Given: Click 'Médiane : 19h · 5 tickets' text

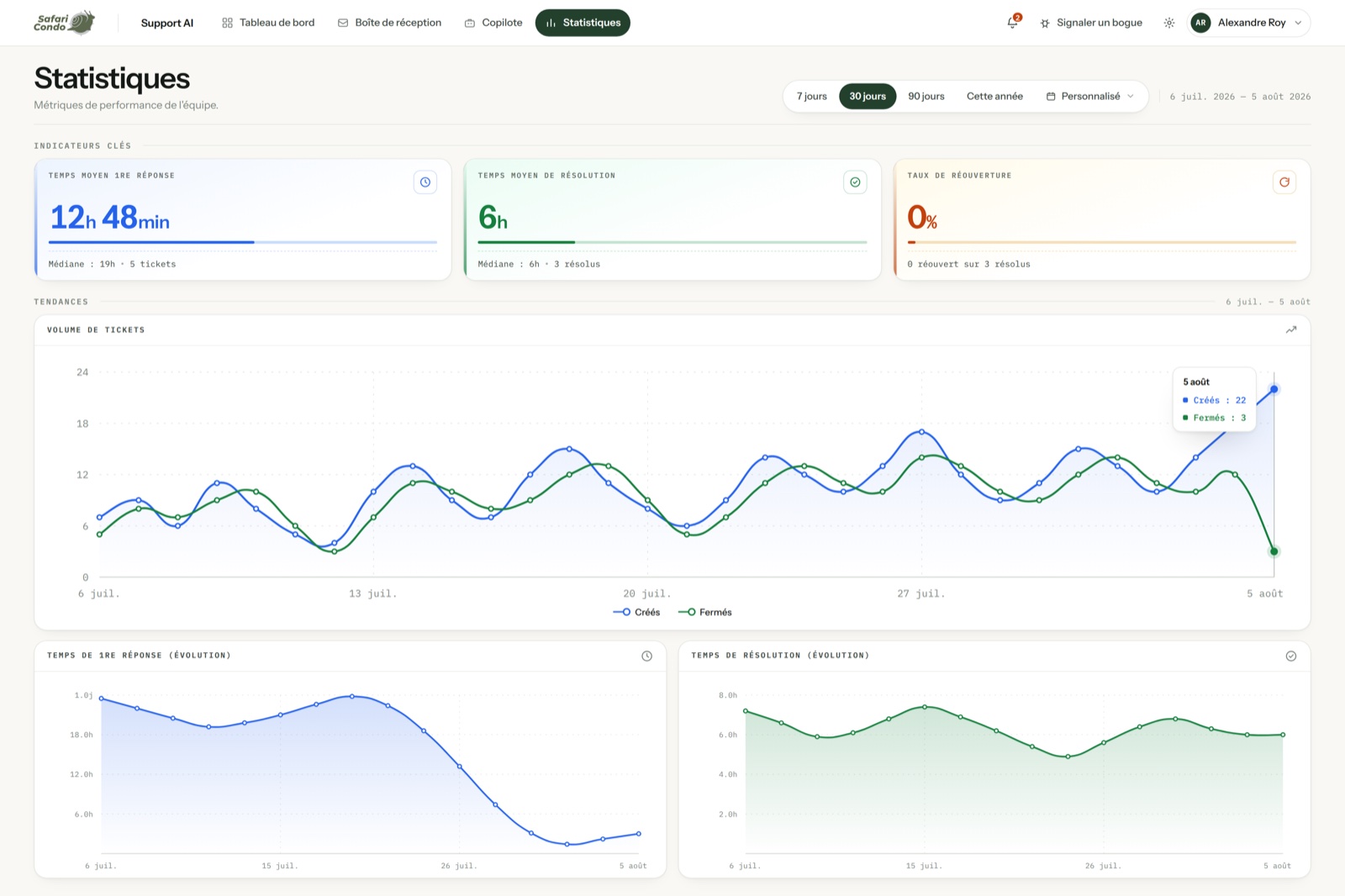Looking at the screenshot, I should point(112,264).
